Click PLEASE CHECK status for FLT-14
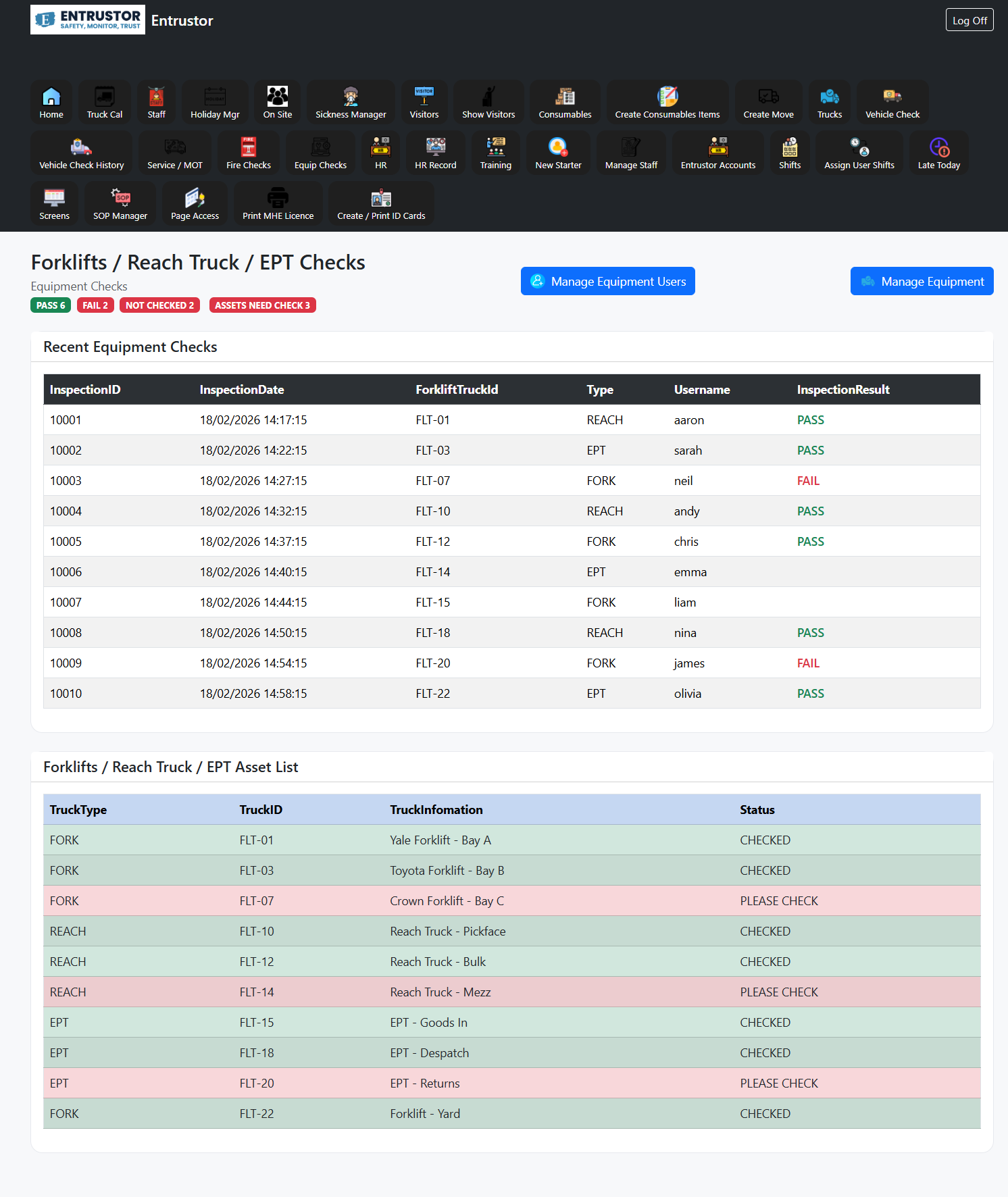This screenshot has height=1197, width=1008. (x=779, y=992)
